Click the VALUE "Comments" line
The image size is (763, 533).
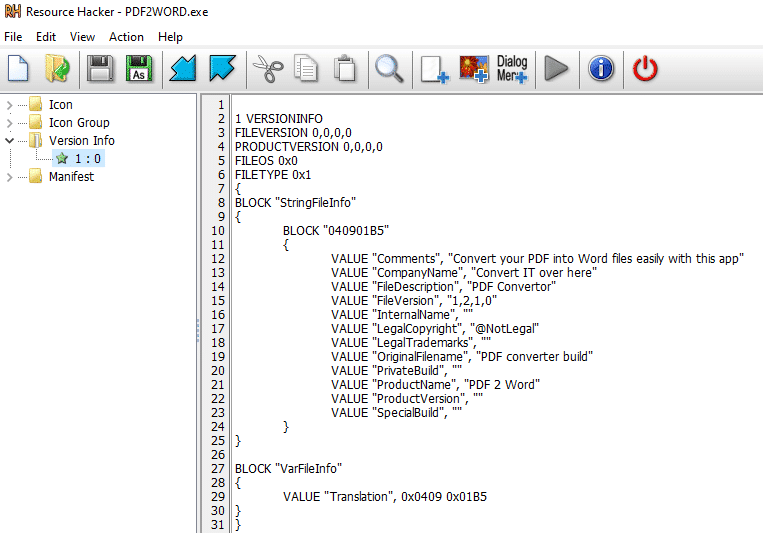(538, 259)
